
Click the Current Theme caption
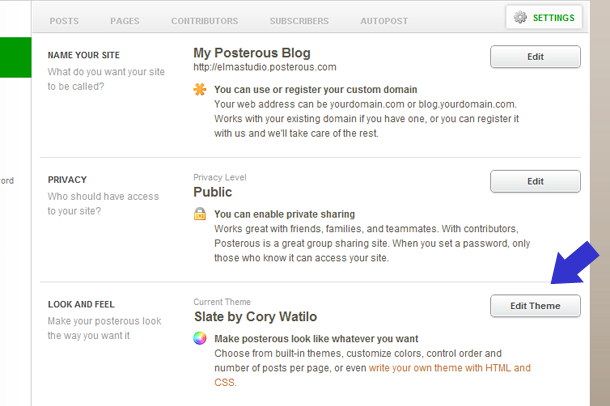pyautogui.click(x=222, y=302)
